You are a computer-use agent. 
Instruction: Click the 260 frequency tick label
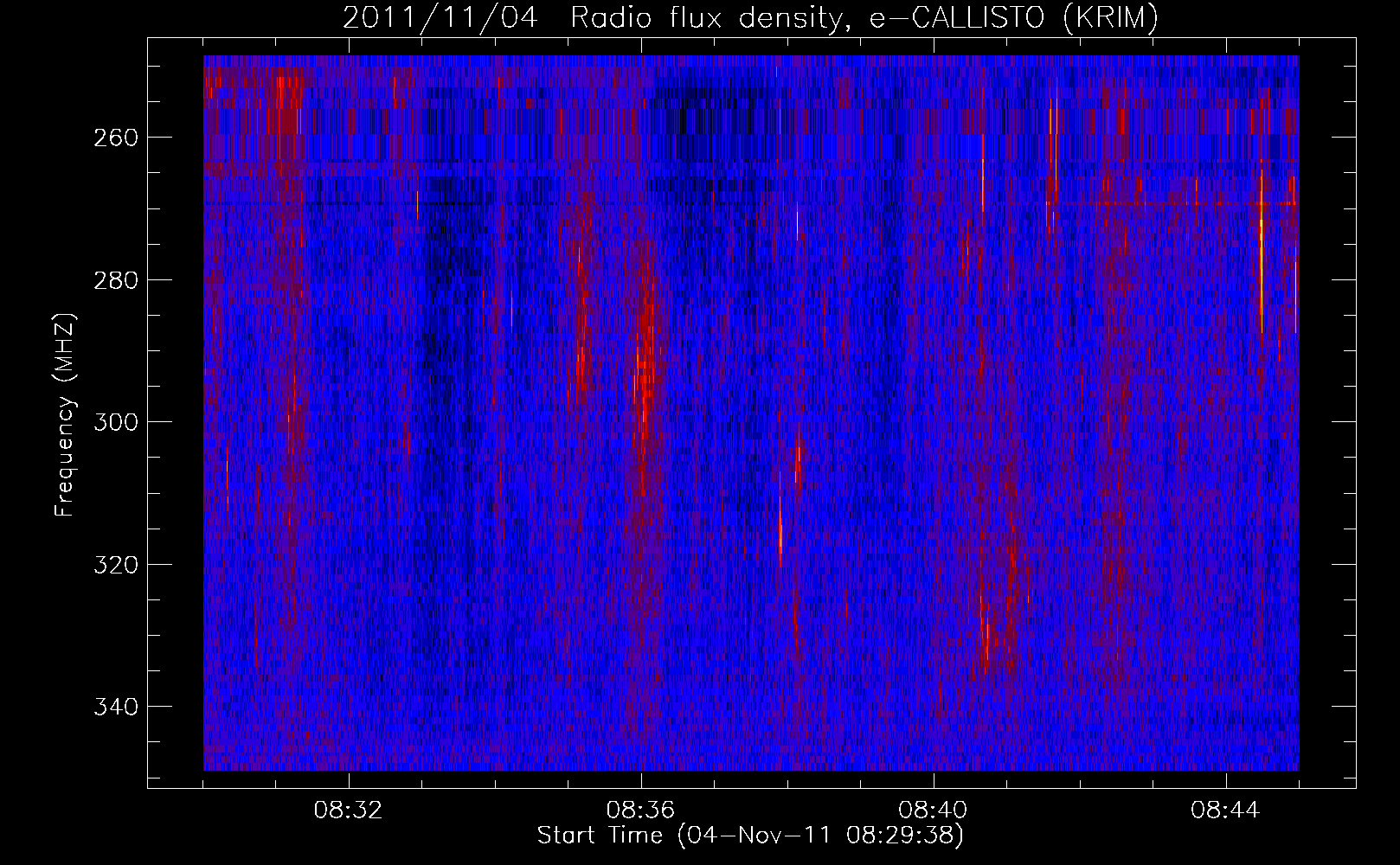tap(115, 138)
